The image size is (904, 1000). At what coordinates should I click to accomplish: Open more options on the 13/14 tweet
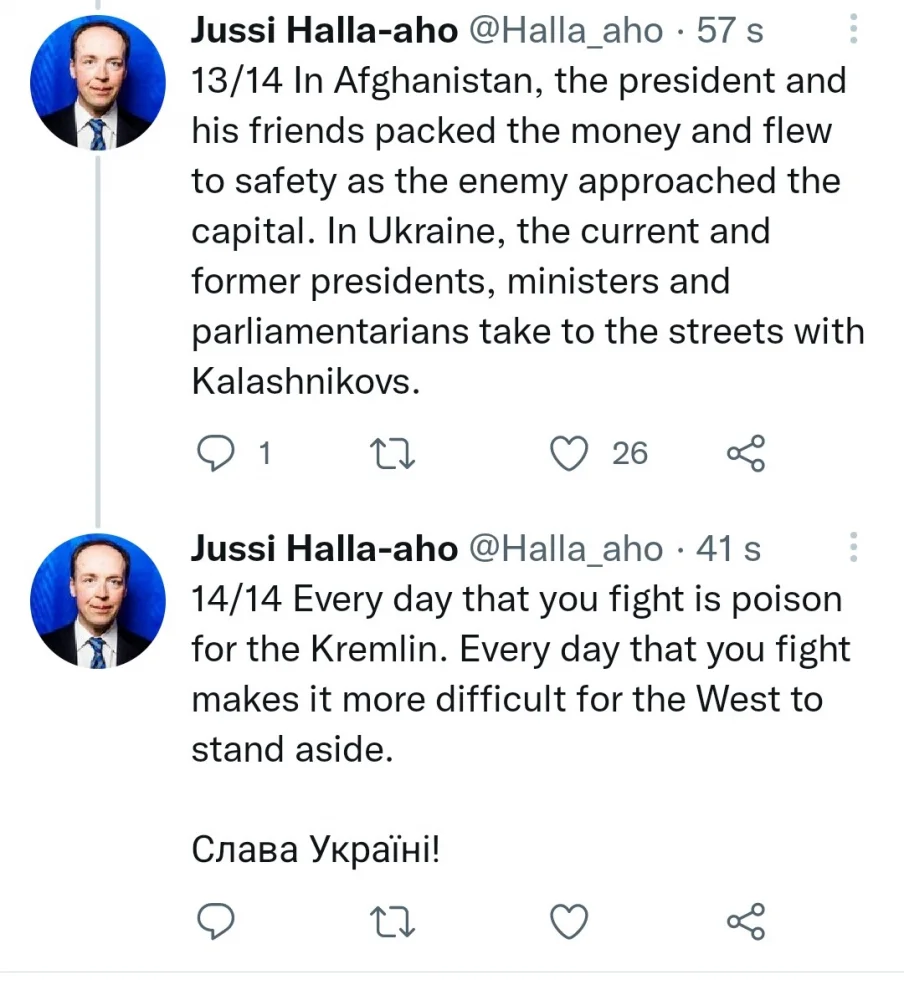pos(853,30)
